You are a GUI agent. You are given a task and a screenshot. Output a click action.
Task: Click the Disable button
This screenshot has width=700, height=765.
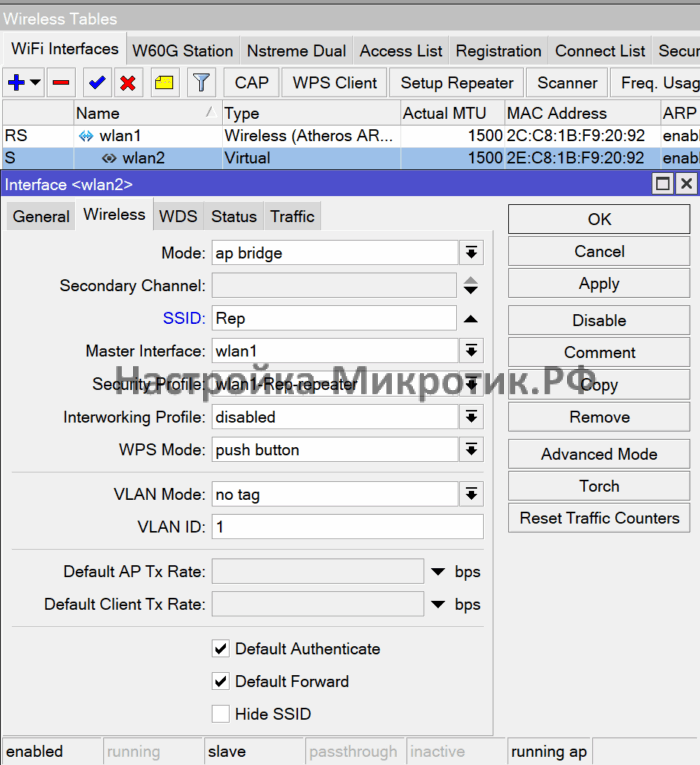[599, 320]
